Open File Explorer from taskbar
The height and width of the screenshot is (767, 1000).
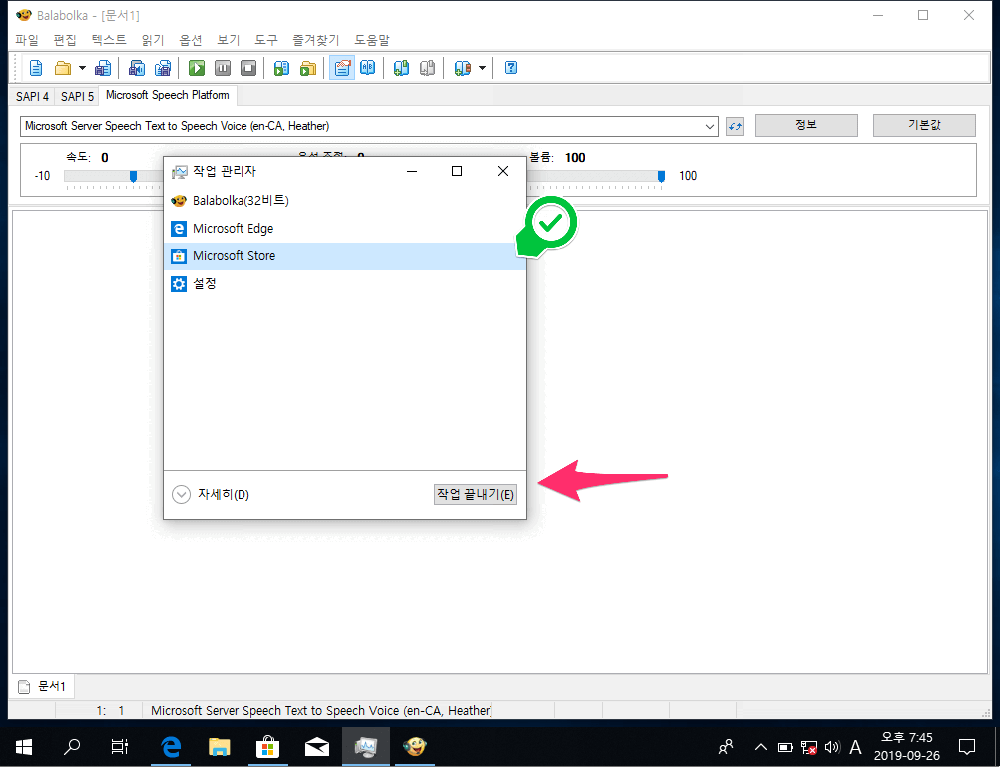pos(219,746)
